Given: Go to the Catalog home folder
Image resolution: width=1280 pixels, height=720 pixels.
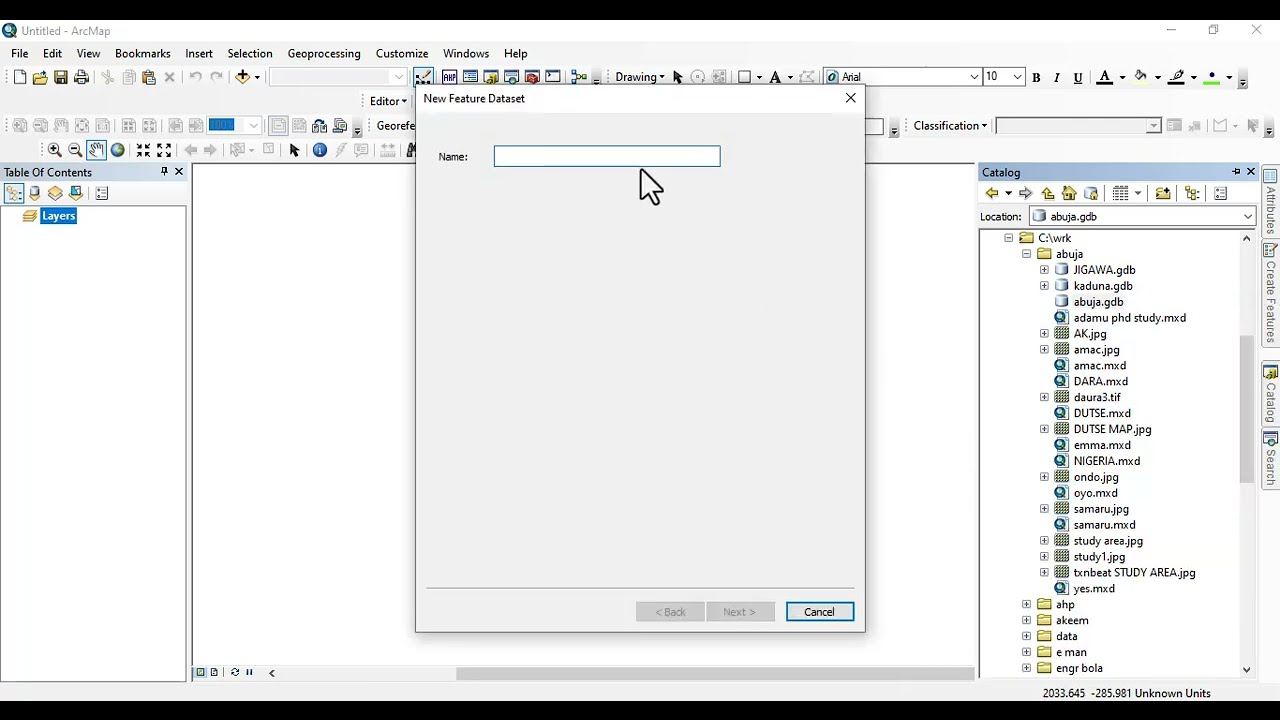Looking at the screenshot, I should (x=1069, y=194).
